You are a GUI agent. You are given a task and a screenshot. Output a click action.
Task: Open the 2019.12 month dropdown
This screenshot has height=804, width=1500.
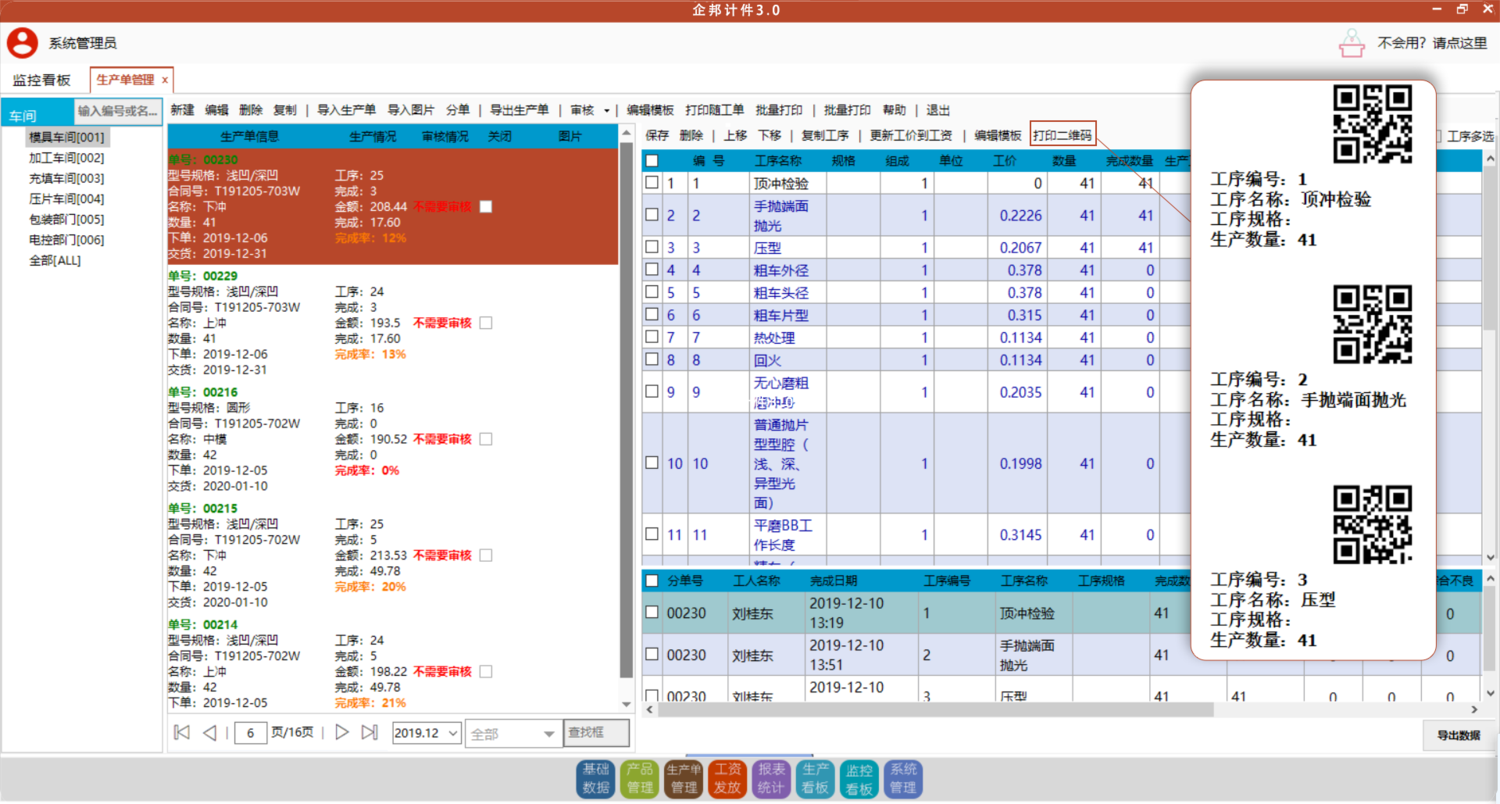451,733
